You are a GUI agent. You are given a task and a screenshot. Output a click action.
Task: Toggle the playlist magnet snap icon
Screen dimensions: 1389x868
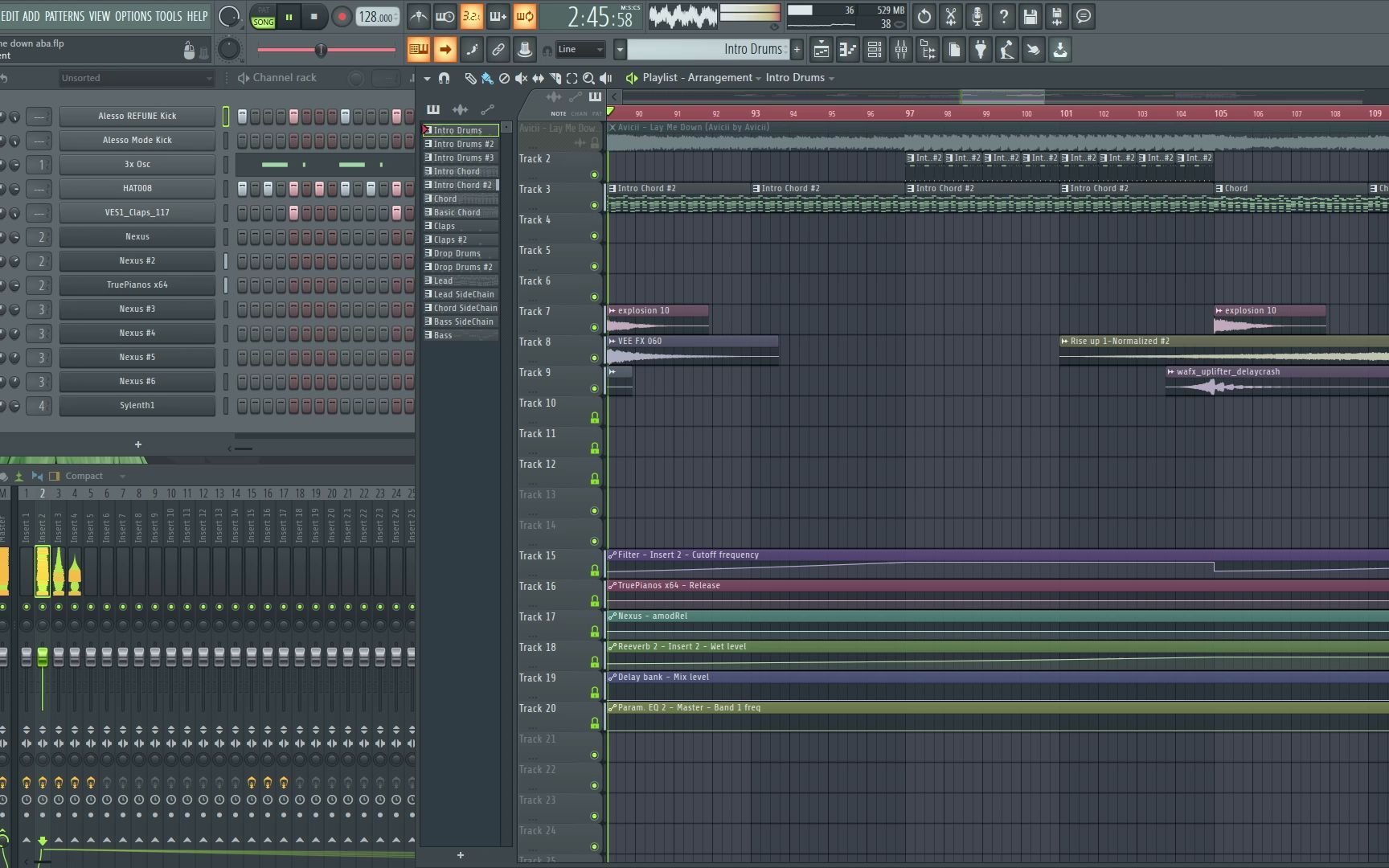tap(444, 78)
